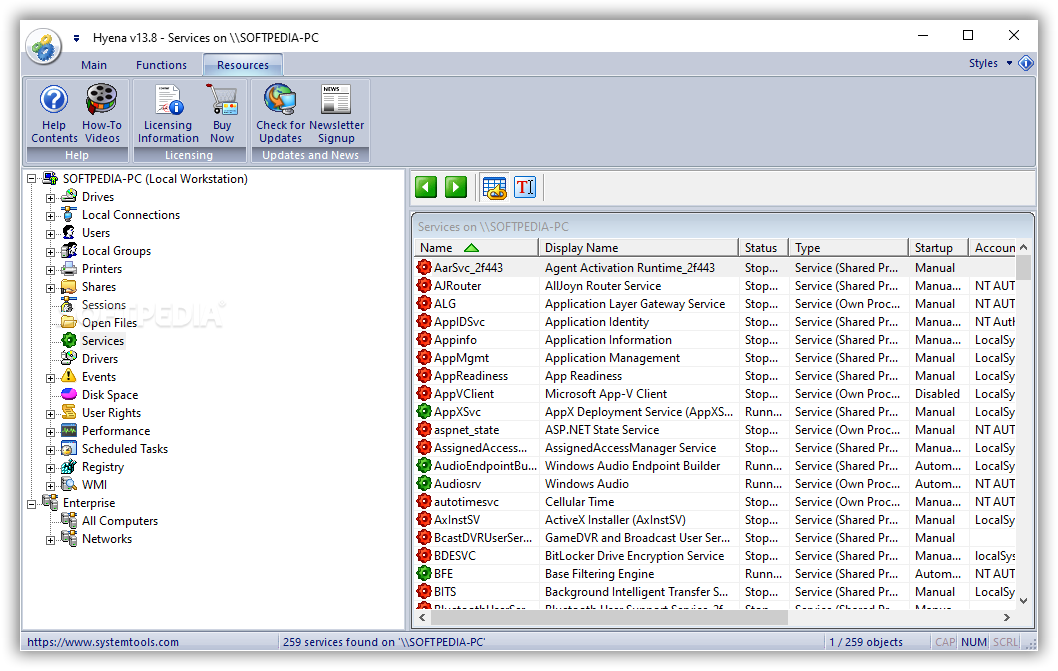Screen dimensions: 1058x671
Task: Click the vertical scrollbar up arrow
Action: tap(1024, 248)
